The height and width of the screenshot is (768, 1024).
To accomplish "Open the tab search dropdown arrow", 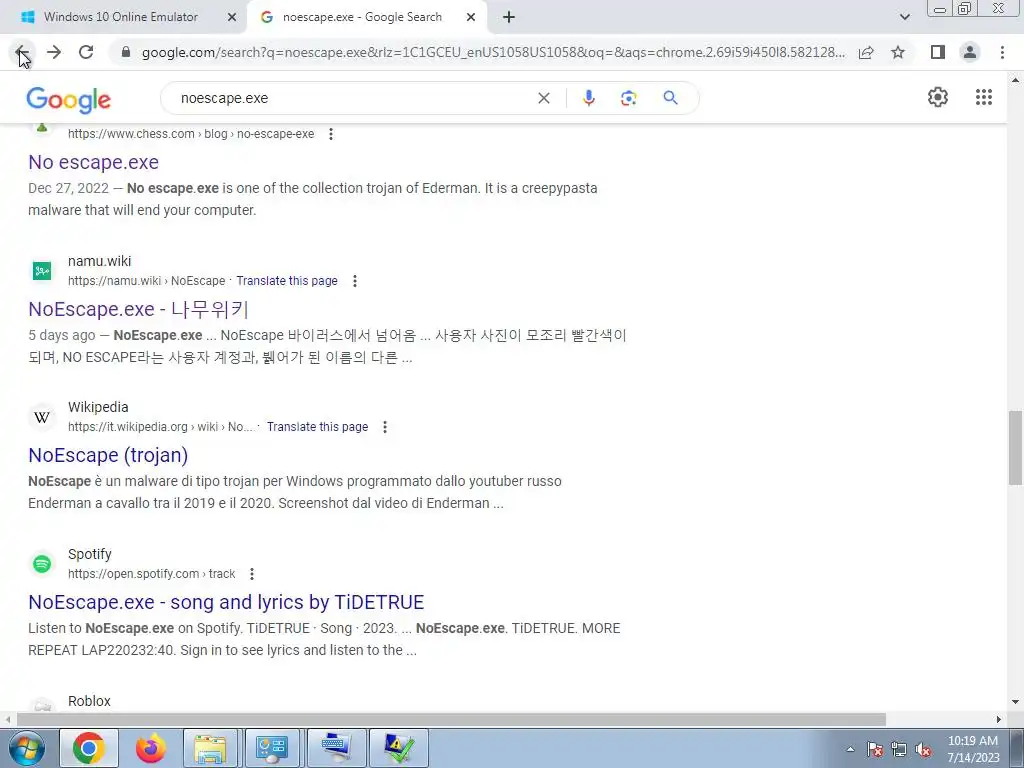I will coord(904,17).
